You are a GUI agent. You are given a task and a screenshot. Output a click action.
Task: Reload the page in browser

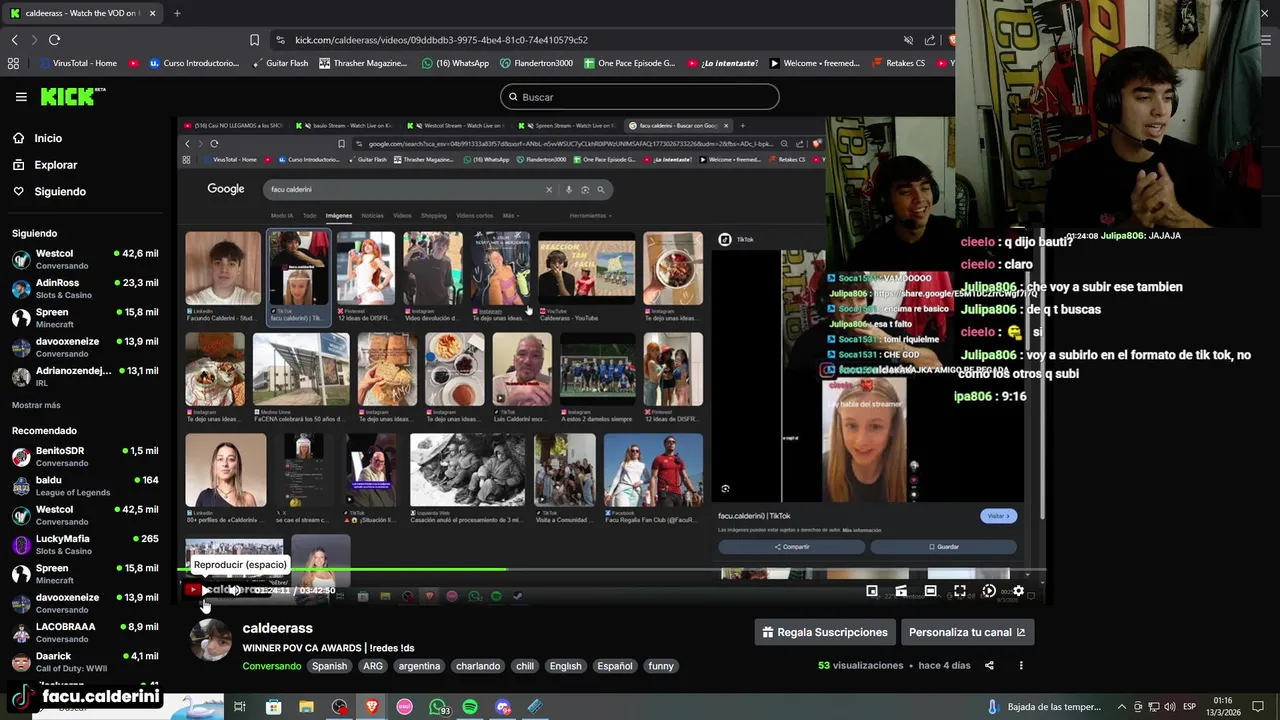click(54, 40)
